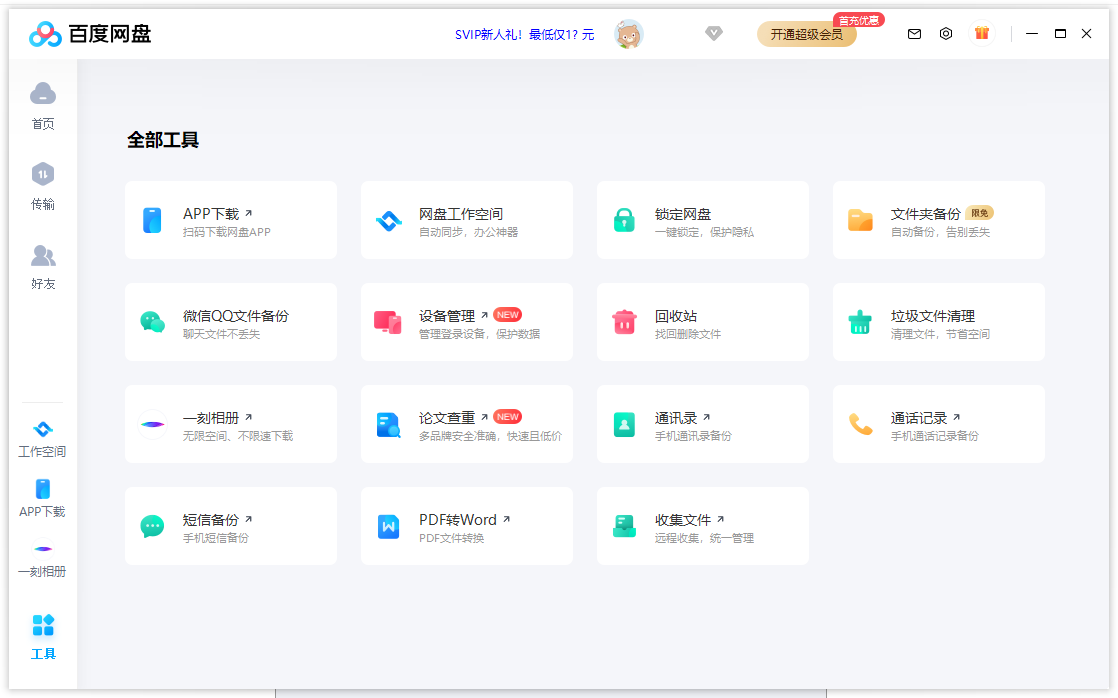Click the gift box icon
Image resolution: width=1118 pixels, height=698 pixels.
tap(982, 33)
